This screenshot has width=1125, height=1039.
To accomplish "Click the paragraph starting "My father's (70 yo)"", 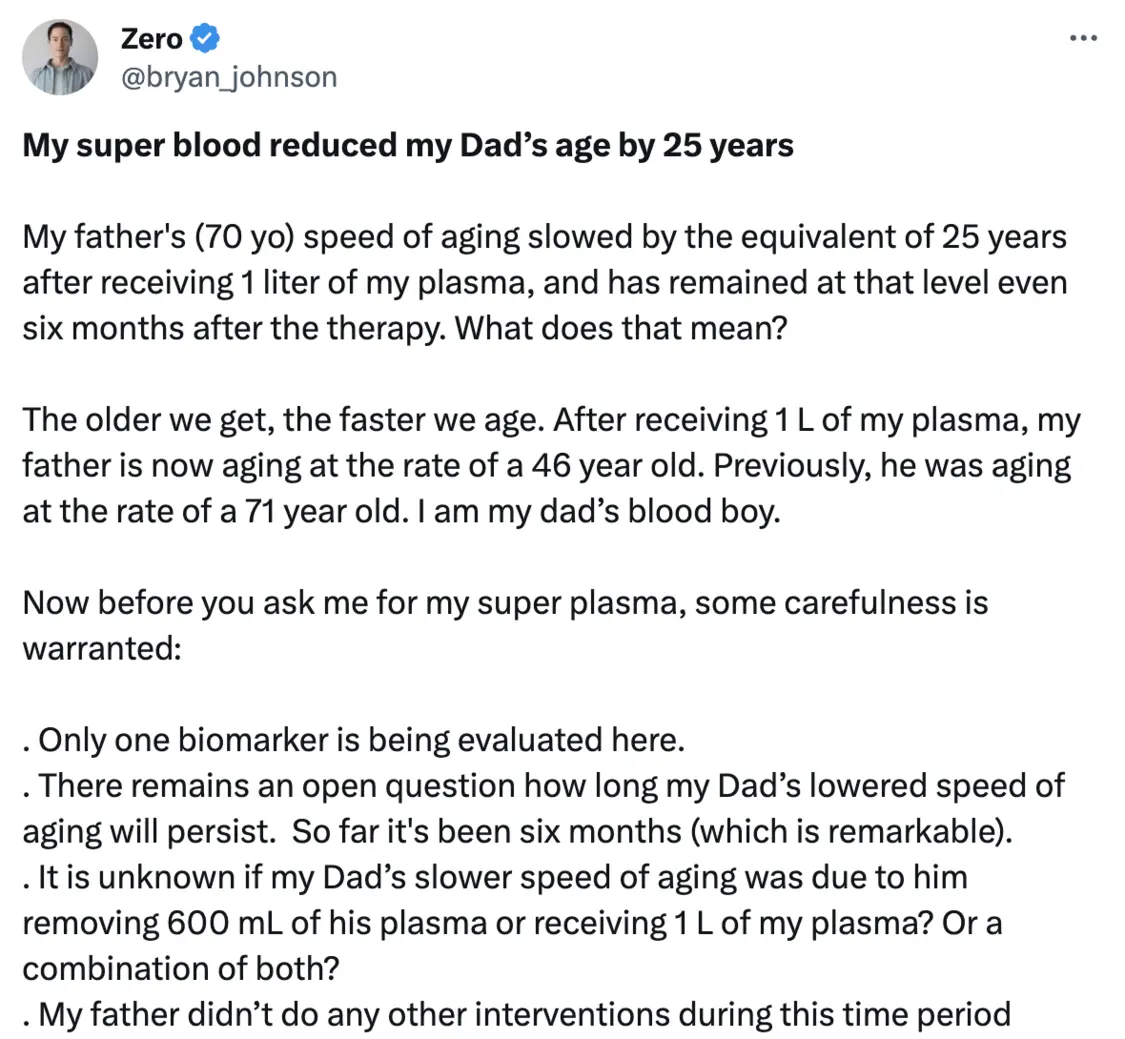I will (545, 282).
